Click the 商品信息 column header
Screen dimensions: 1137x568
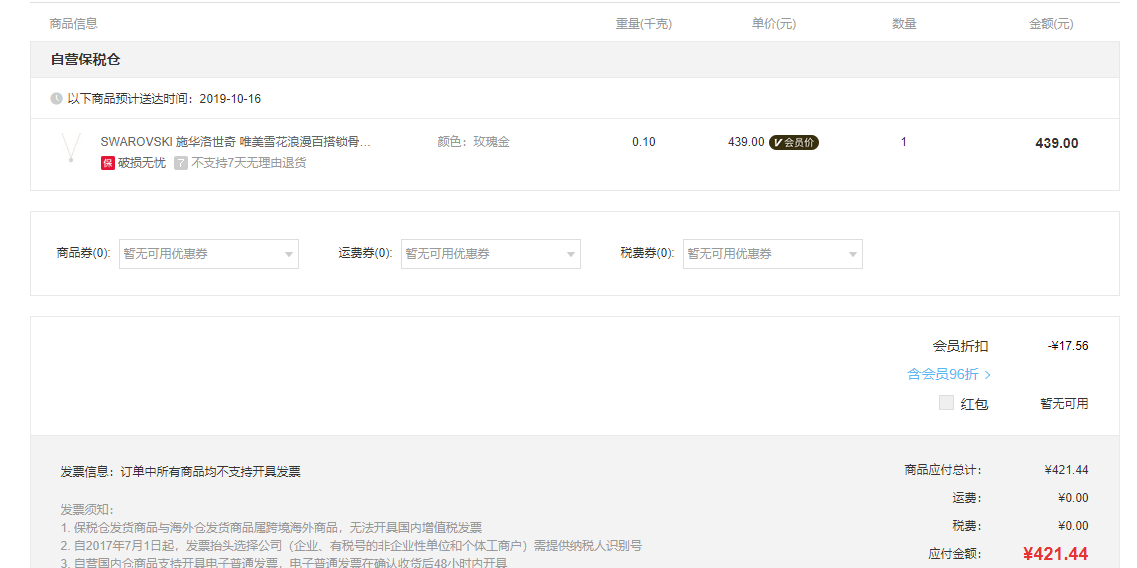(x=73, y=23)
